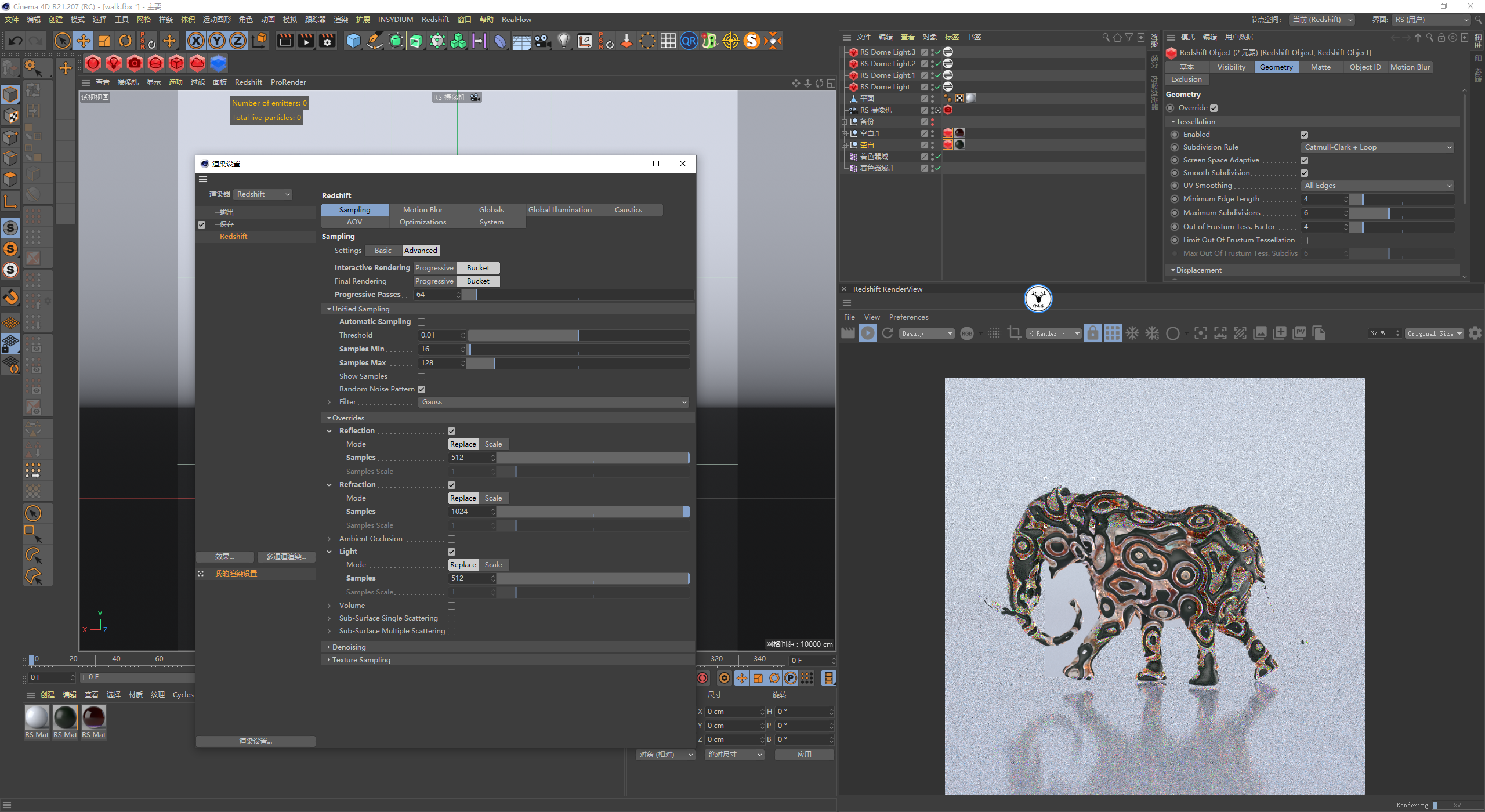Click the Basic settings button
1485x812 pixels.
pyautogui.click(x=383, y=251)
